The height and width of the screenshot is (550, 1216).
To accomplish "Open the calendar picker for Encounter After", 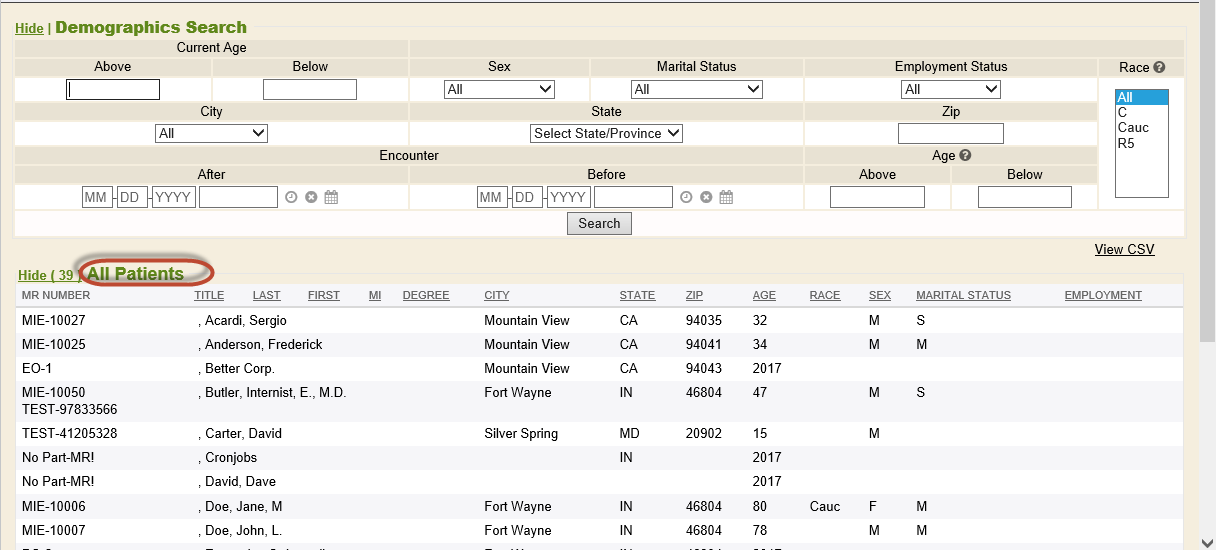I will (331, 197).
